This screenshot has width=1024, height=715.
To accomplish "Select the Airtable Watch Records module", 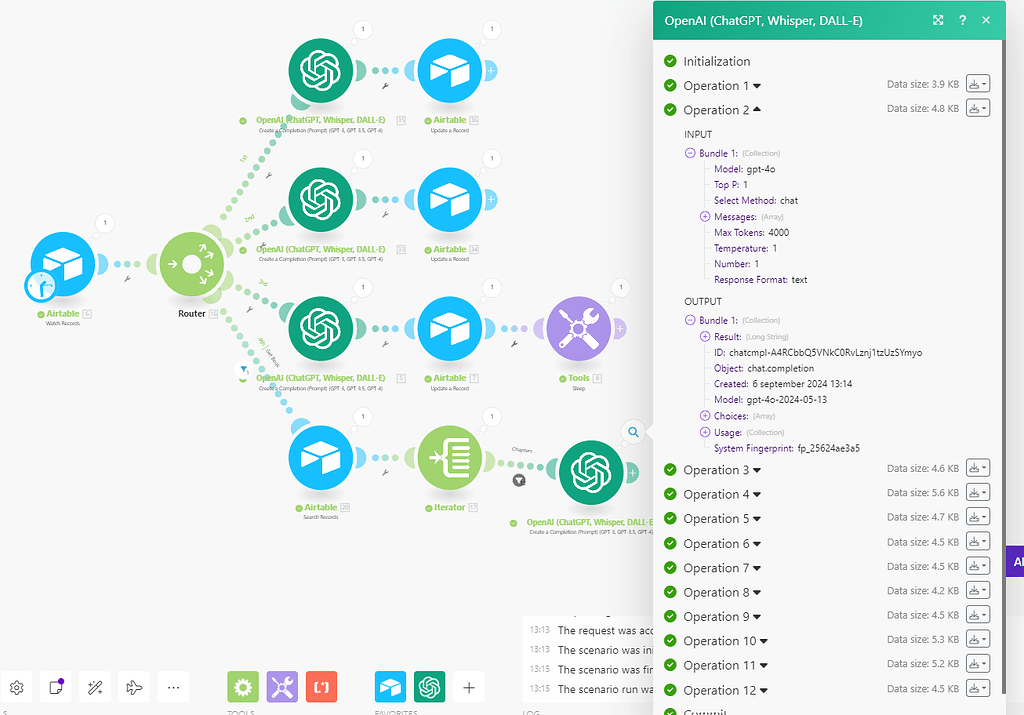I will click(62, 264).
